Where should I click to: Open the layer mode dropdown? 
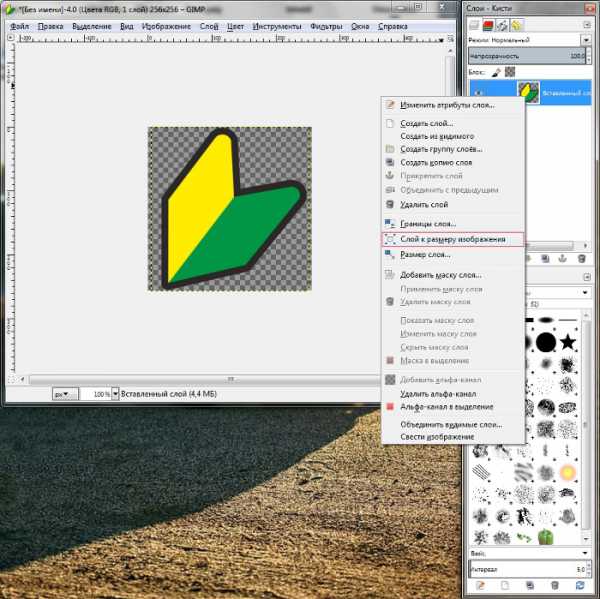pyautogui.click(x=585, y=40)
